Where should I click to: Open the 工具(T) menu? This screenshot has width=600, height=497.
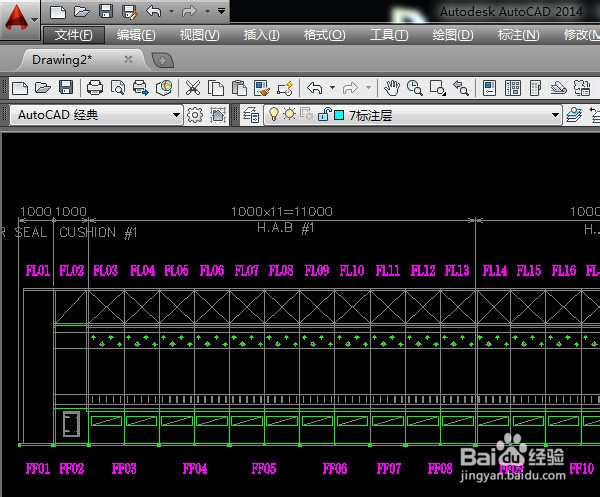[389, 35]
